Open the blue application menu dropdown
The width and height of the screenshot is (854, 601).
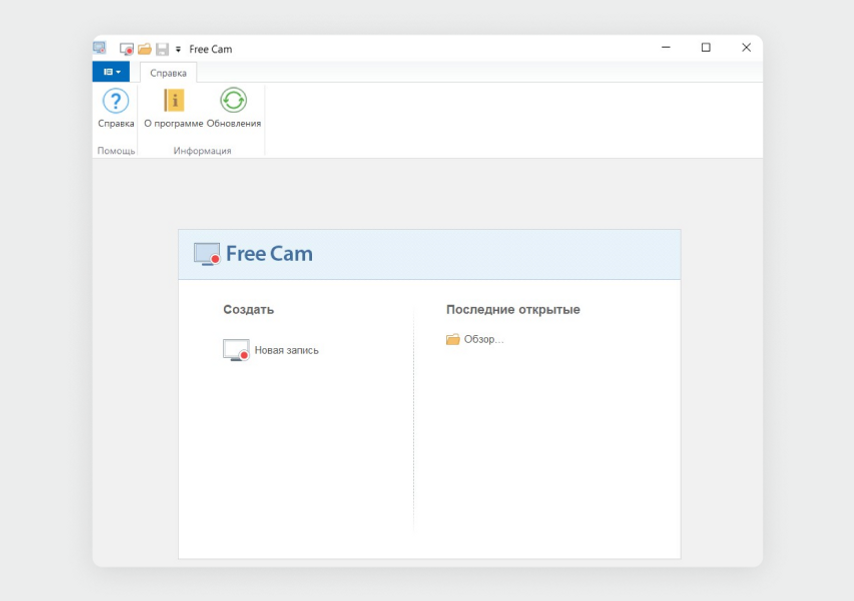(x=111, y=72)
